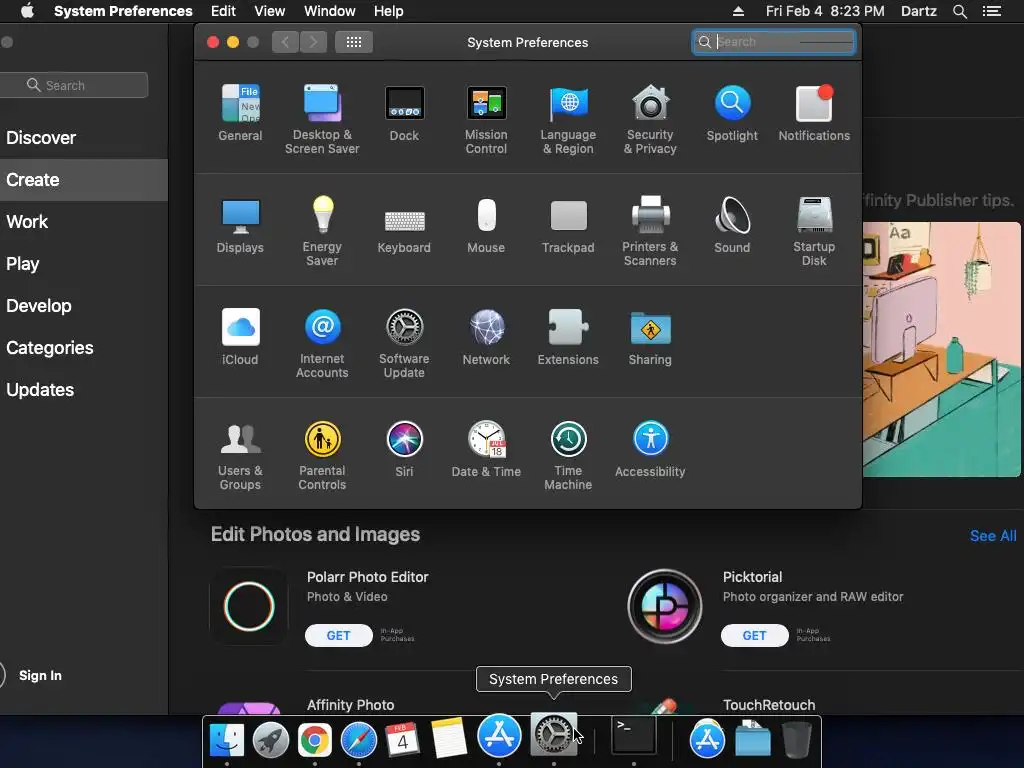
Task: Open the View menu
Action: pyautogui.click(x=270, y=11)
